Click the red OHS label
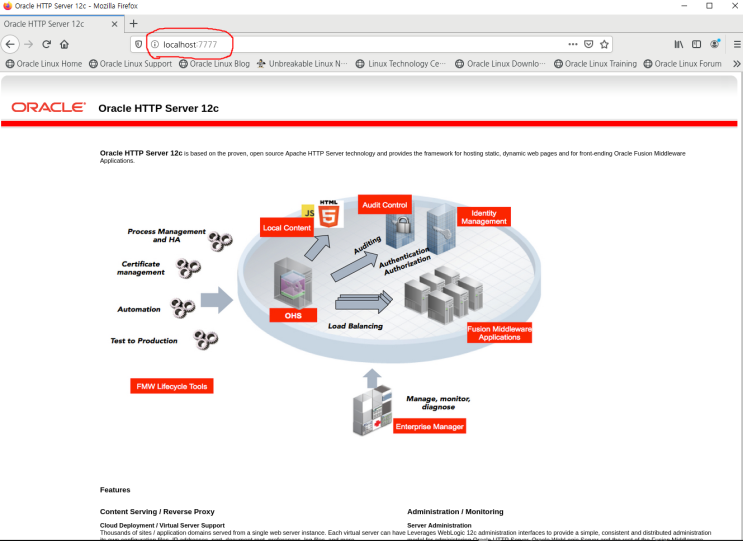 click(293, 316)
